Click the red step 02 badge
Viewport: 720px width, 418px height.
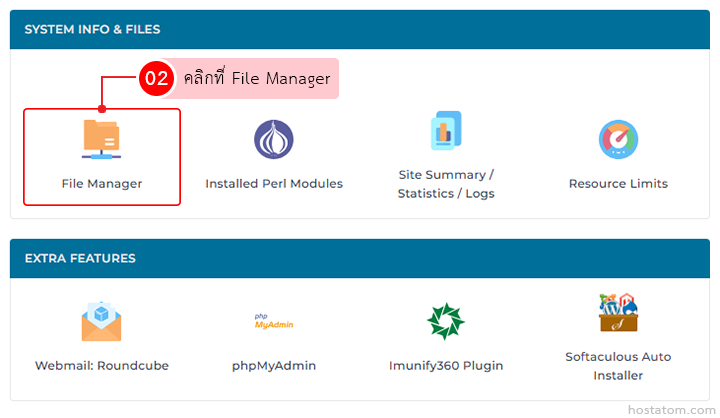click(x=156, y=78)
